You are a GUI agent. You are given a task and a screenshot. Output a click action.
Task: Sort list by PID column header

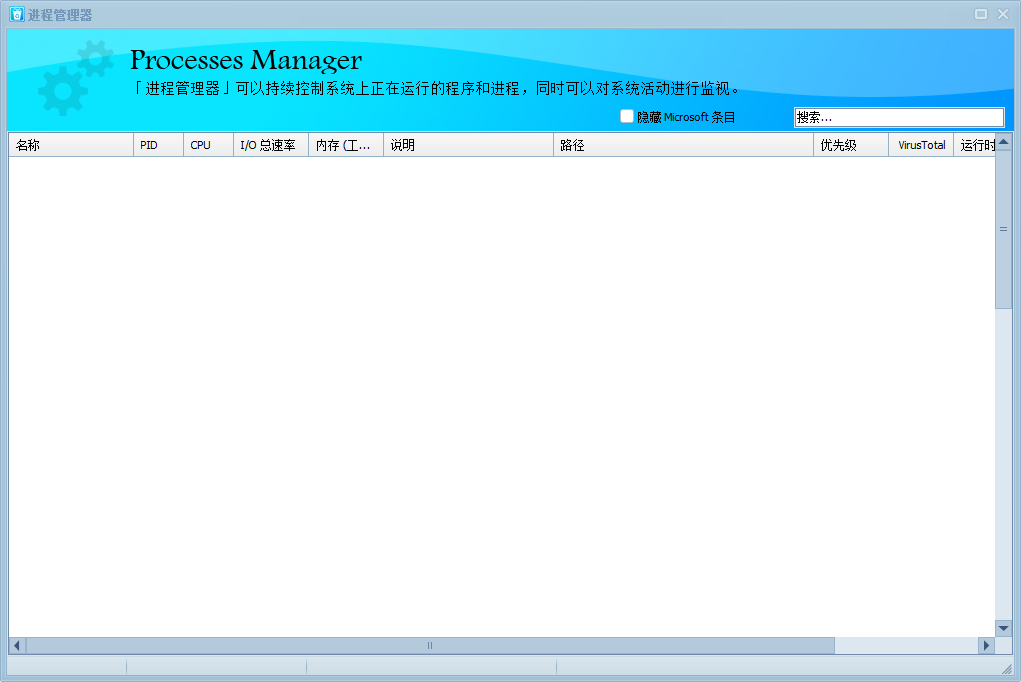pos(158,145)
